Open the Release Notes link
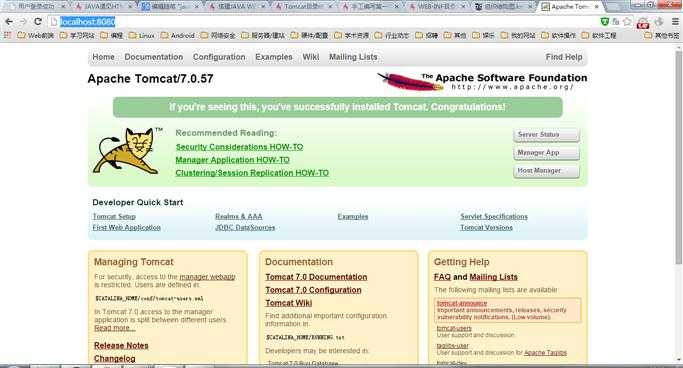The width and height of the screenshot is (683, 368). click(x=121, y=345)
